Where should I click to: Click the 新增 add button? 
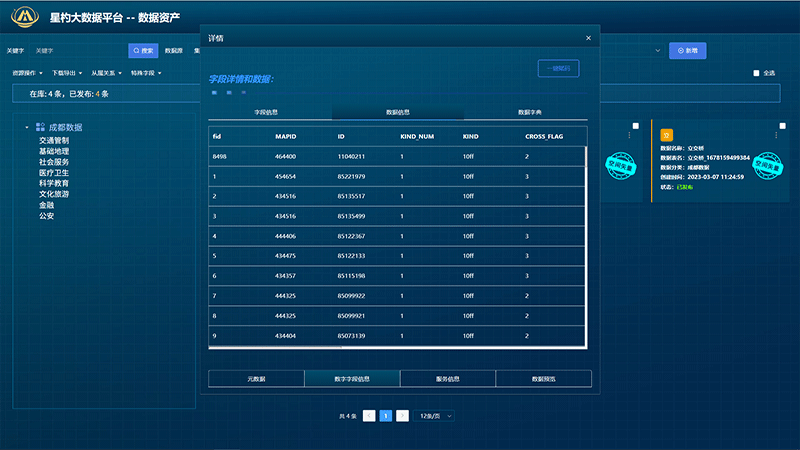coord(688,50)
